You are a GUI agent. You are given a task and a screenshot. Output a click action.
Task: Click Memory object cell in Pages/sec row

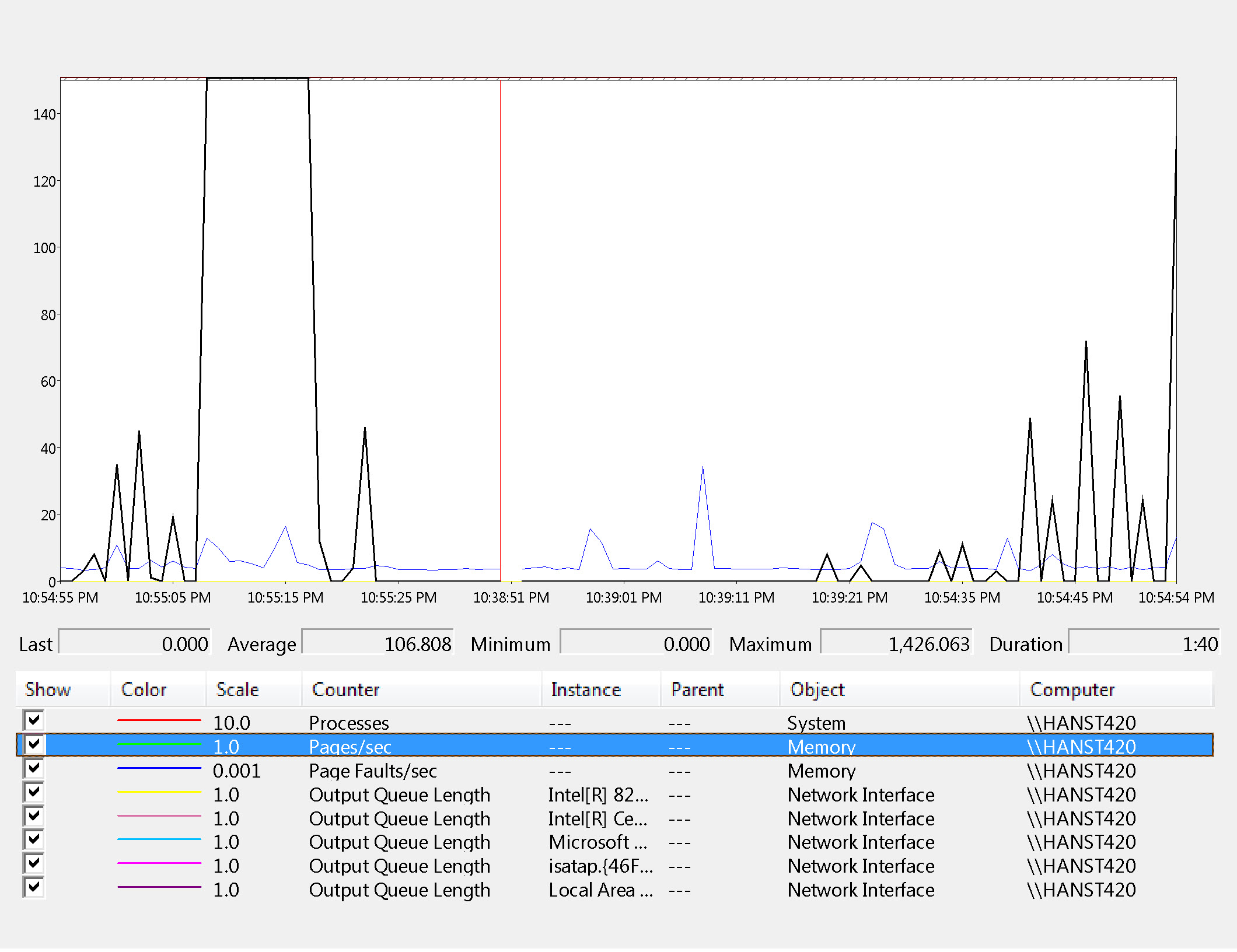click(x=822, y=747)
